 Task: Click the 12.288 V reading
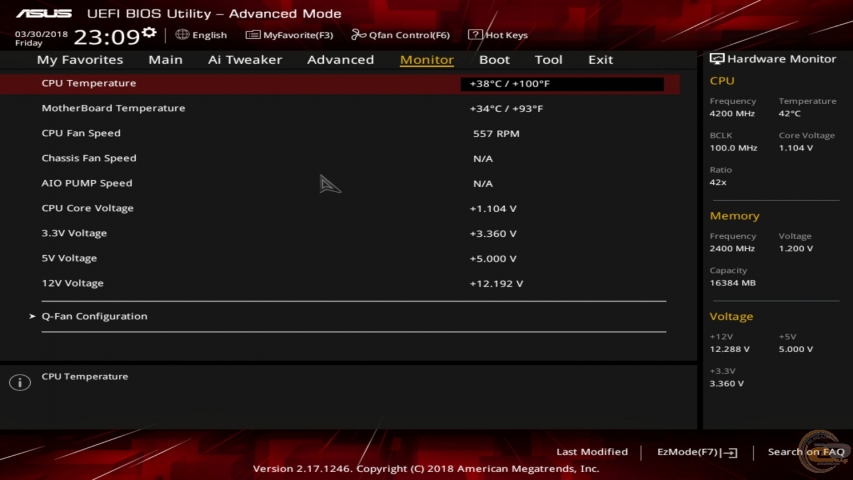pyautogui.click(x=730, y=349)
